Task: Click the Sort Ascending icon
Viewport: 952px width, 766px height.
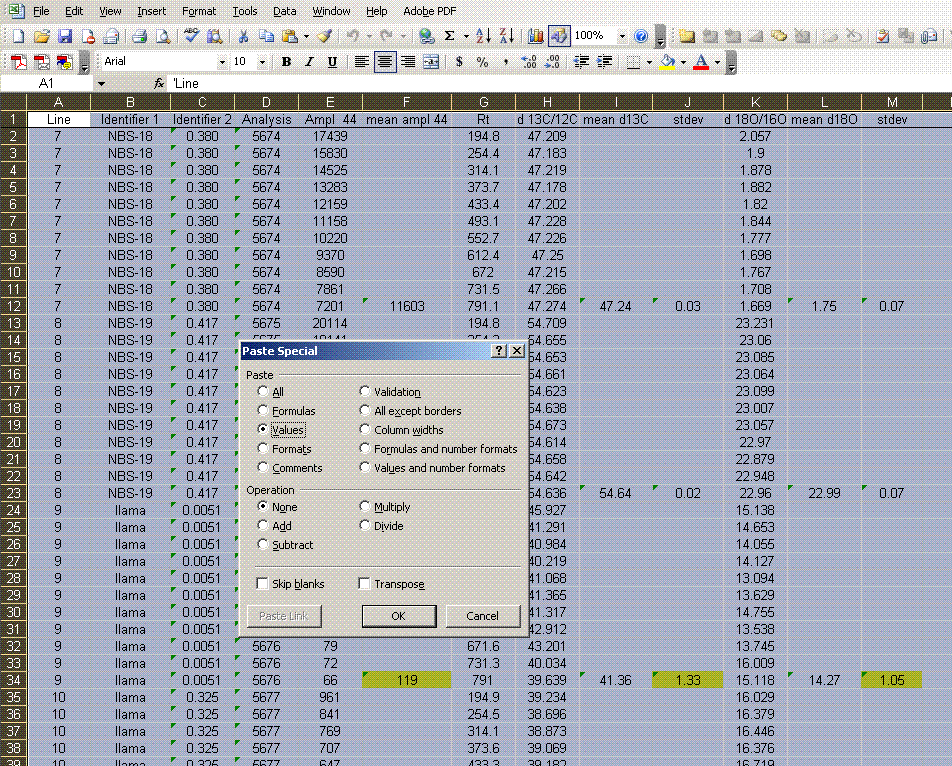Action: [x=483, y=36]
